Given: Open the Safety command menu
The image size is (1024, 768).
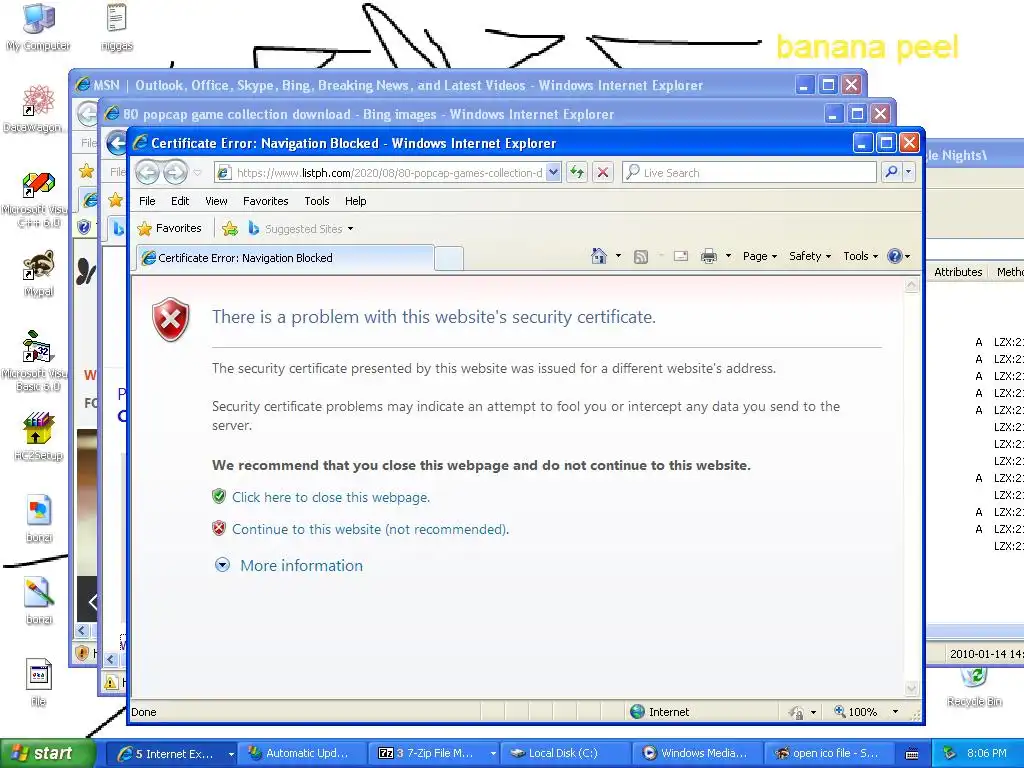Looking at the screenshot, I should (x=810, y=256).
